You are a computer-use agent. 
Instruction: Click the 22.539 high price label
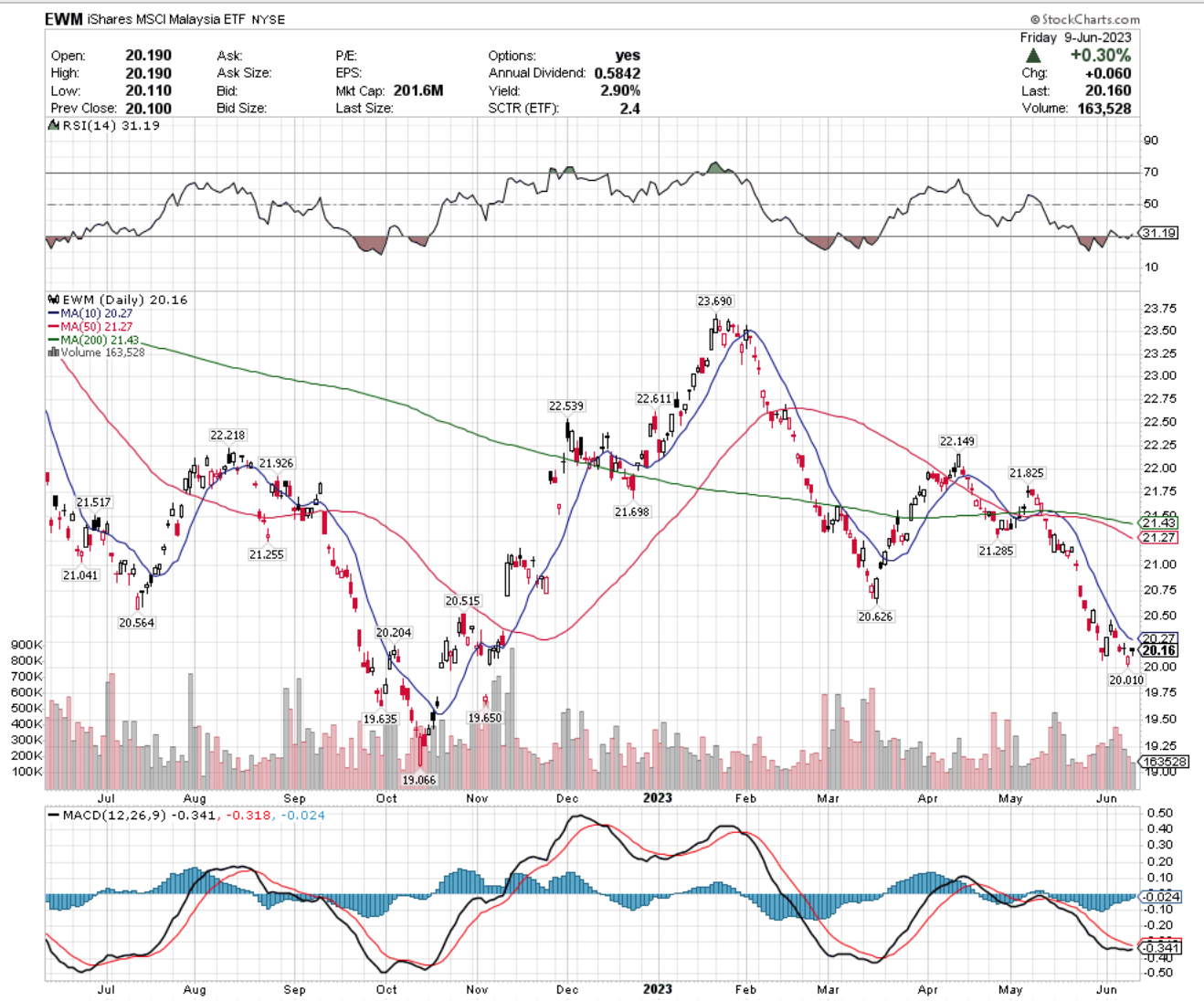click(x=566, y=406)
